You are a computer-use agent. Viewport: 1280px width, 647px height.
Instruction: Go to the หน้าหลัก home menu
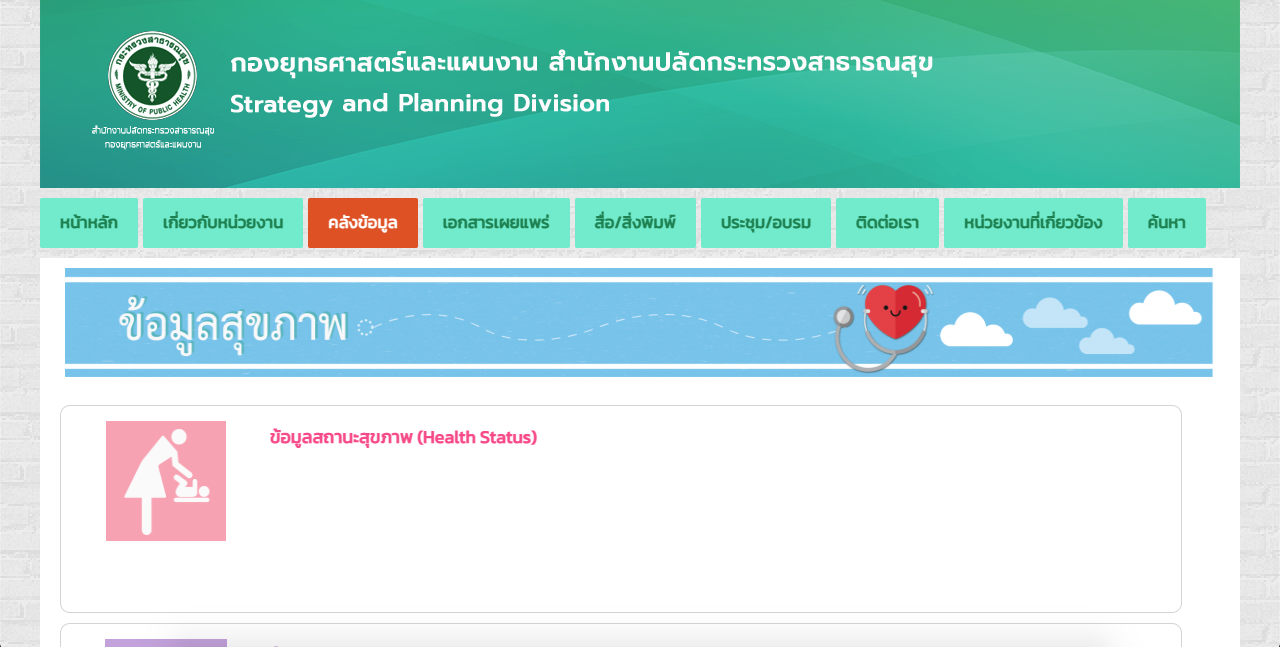(88, 223)
